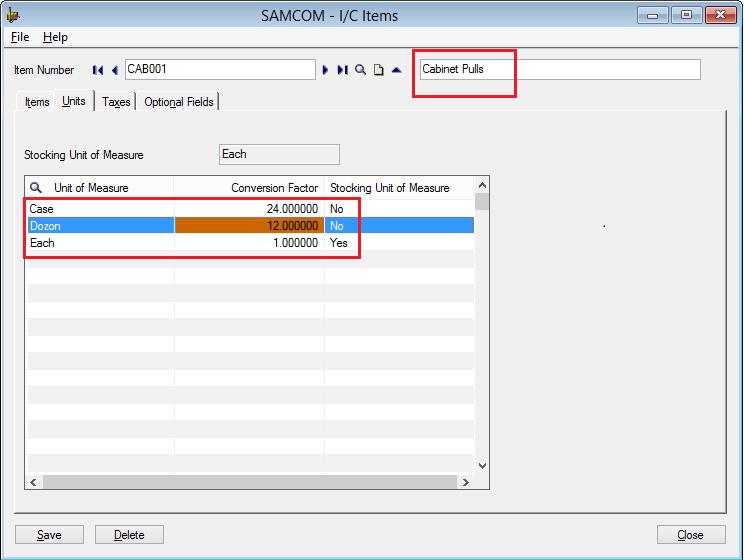Maximize the I/C Items window
744x560 pixels.
pos(686,16)
